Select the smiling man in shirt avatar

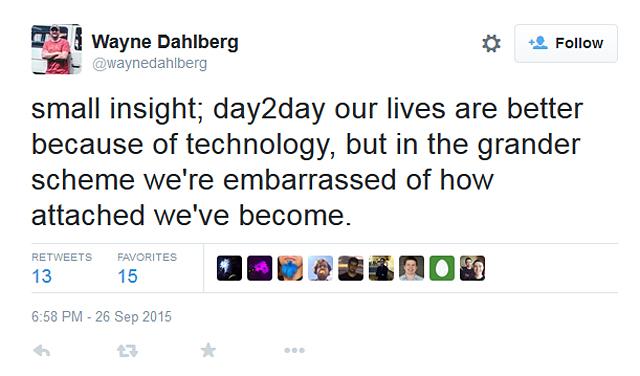tap(411, 268)
